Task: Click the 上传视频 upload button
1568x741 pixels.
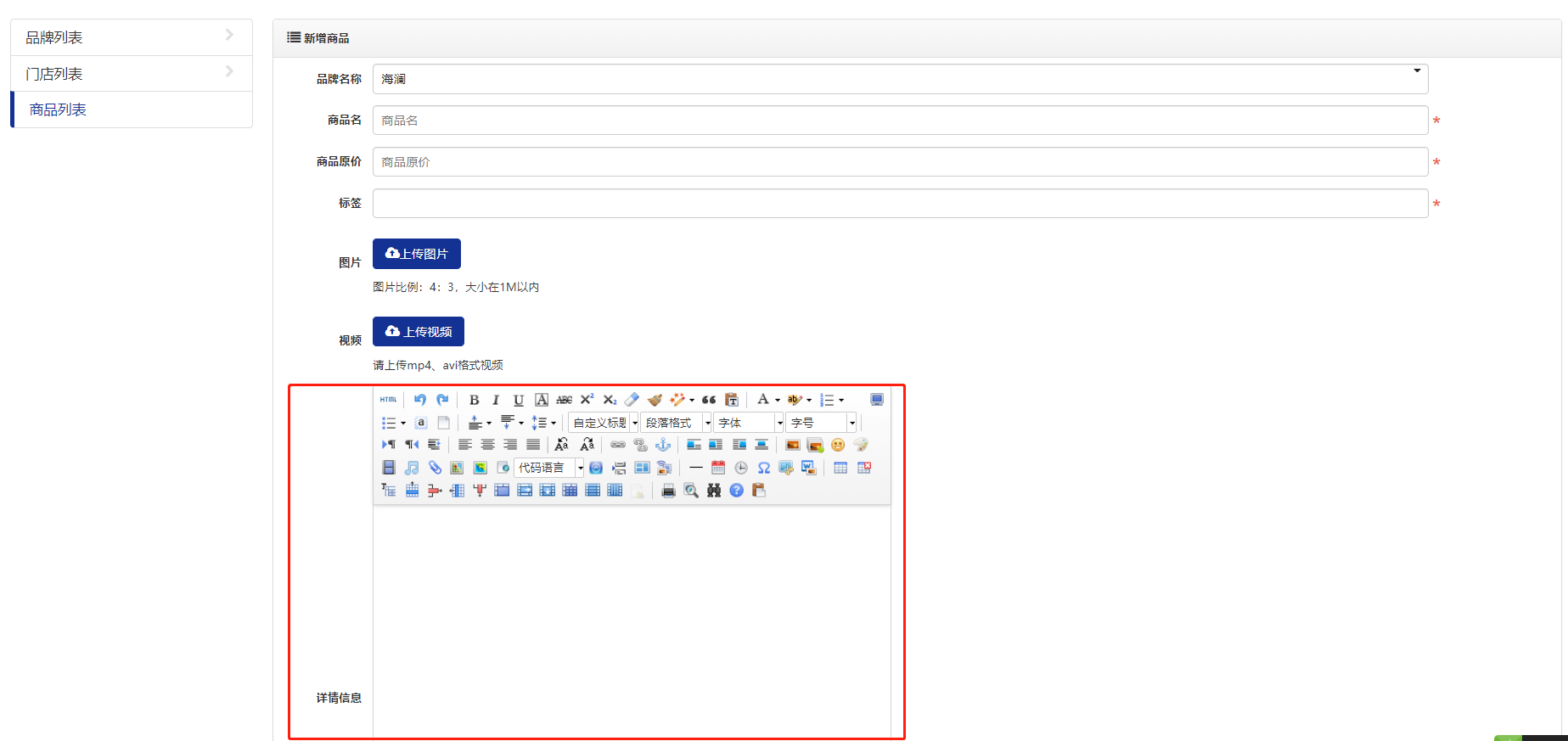Action: pos(419,331)
